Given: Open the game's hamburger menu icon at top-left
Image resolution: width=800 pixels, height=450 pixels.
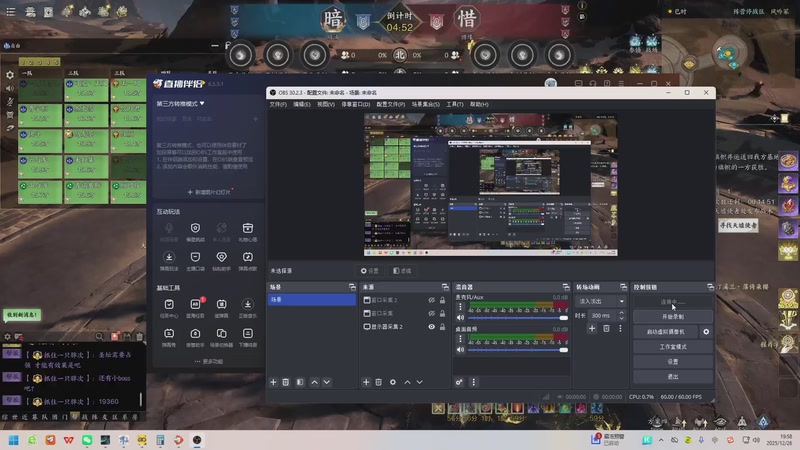Looking at the screenshot, I should coord(11,11).
